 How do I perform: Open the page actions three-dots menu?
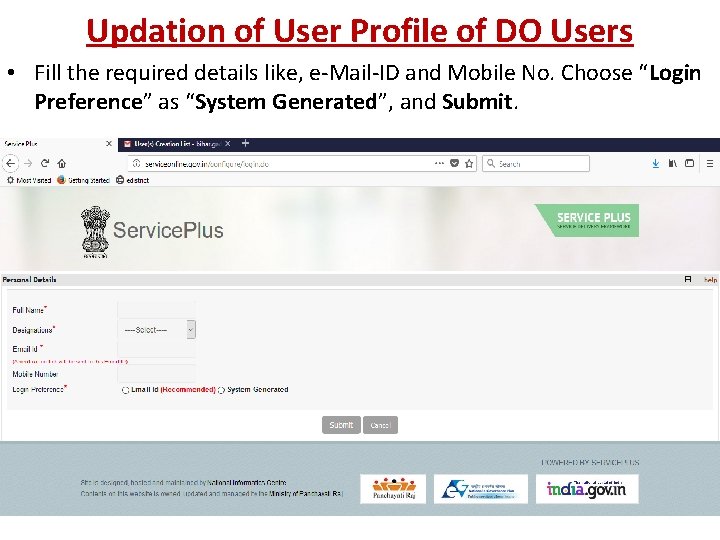point(439,163)
